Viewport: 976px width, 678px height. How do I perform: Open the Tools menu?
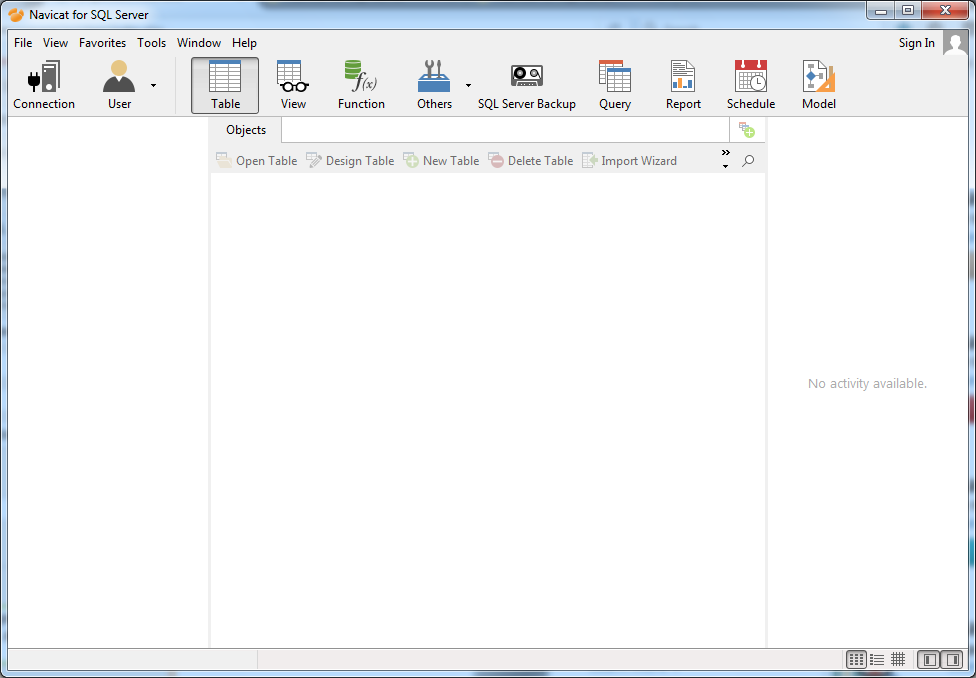coord(152,43)
